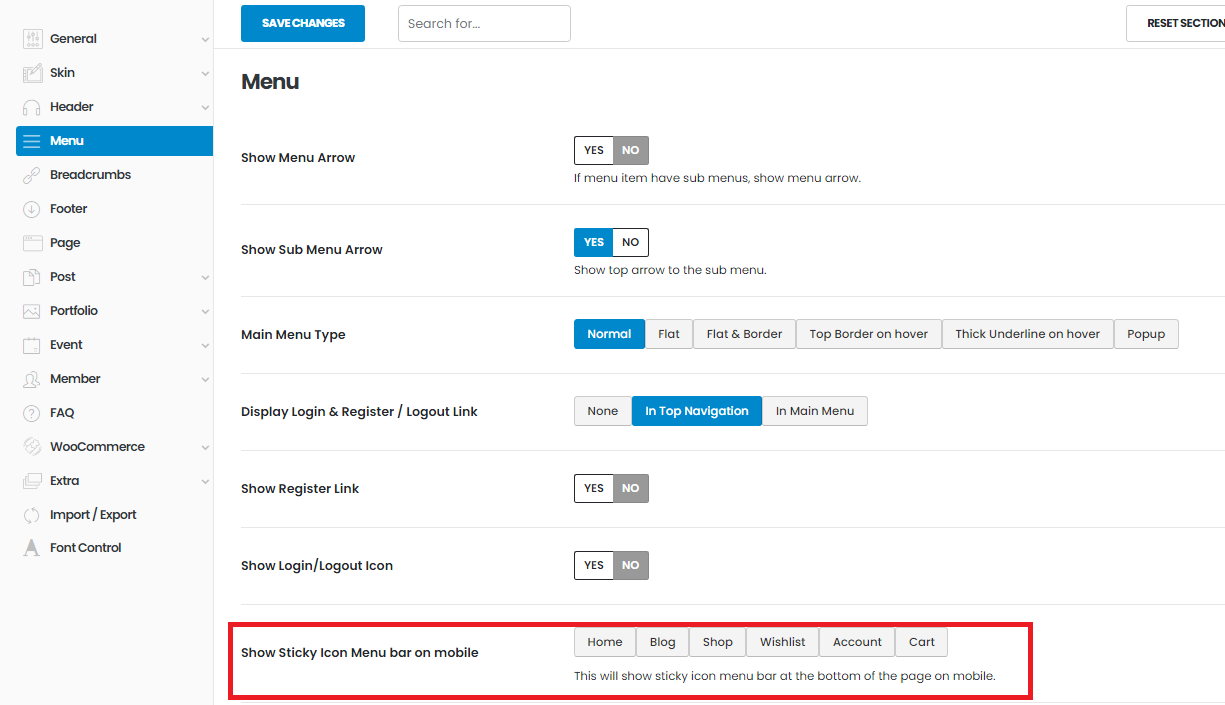Click the Reset Section button
Screen dimensions: 1225x705
(1176, 23)
